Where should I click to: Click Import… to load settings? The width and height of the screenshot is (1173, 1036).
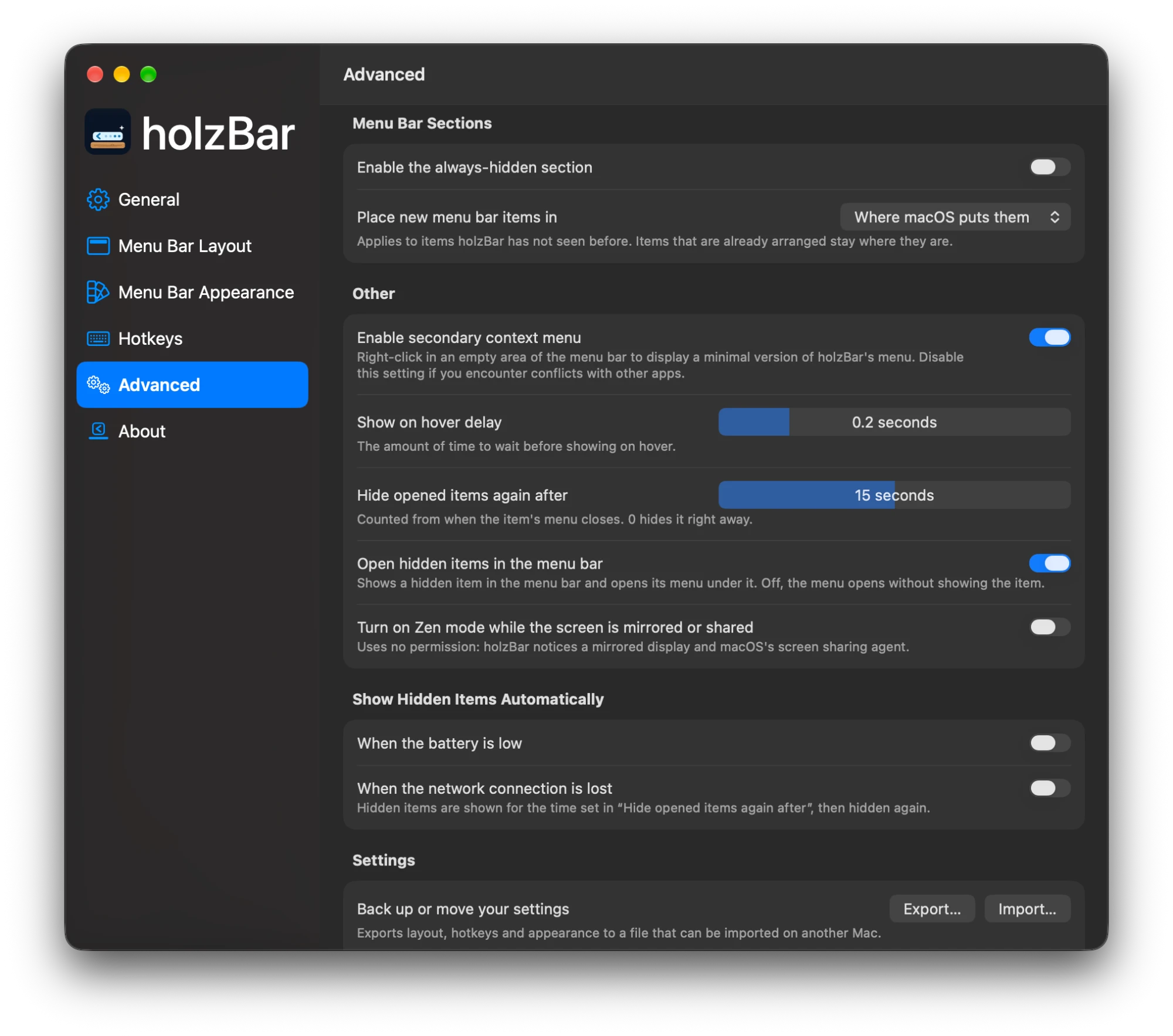1027,909
